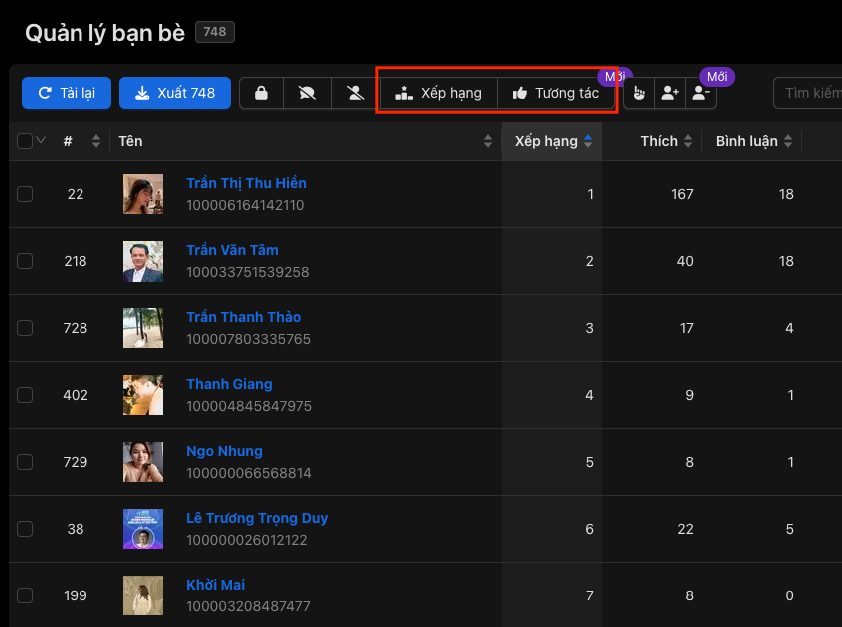Open the selection dropdown arrow beside header checkbox
The height and width of the screenshot is (627, 842).
click(41, 141)
